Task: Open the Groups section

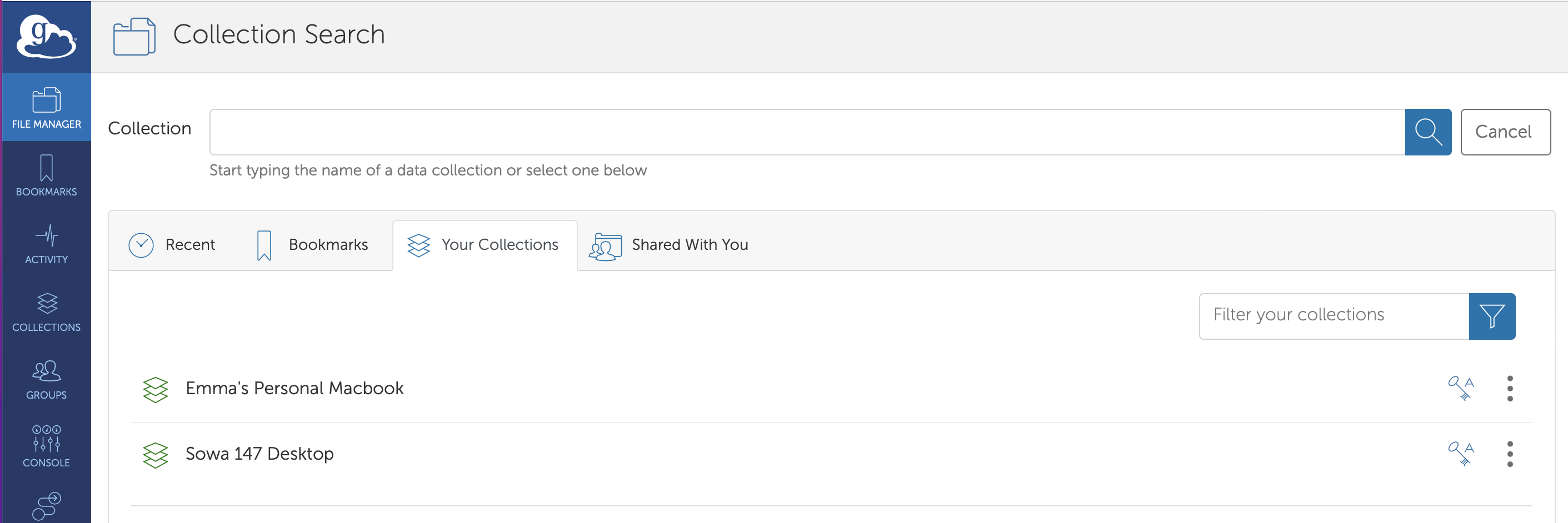Action: coord(46,379)
